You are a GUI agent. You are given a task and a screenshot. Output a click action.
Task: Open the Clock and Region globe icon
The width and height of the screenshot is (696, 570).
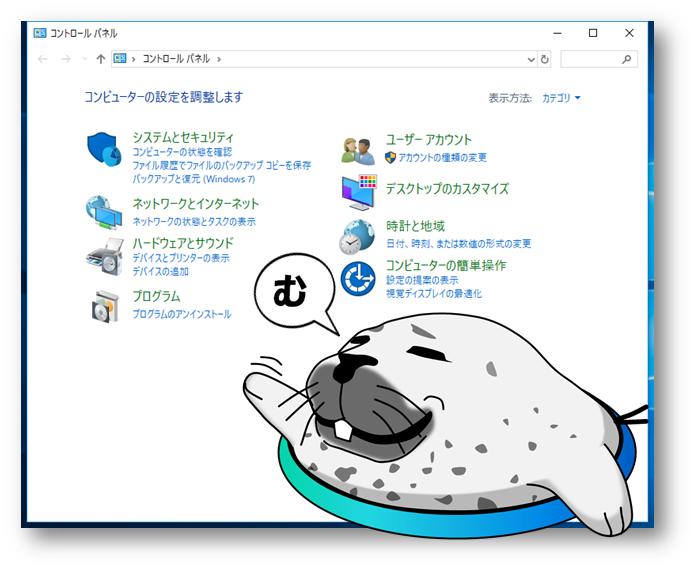pyautogui.click(x=357, y=237)
